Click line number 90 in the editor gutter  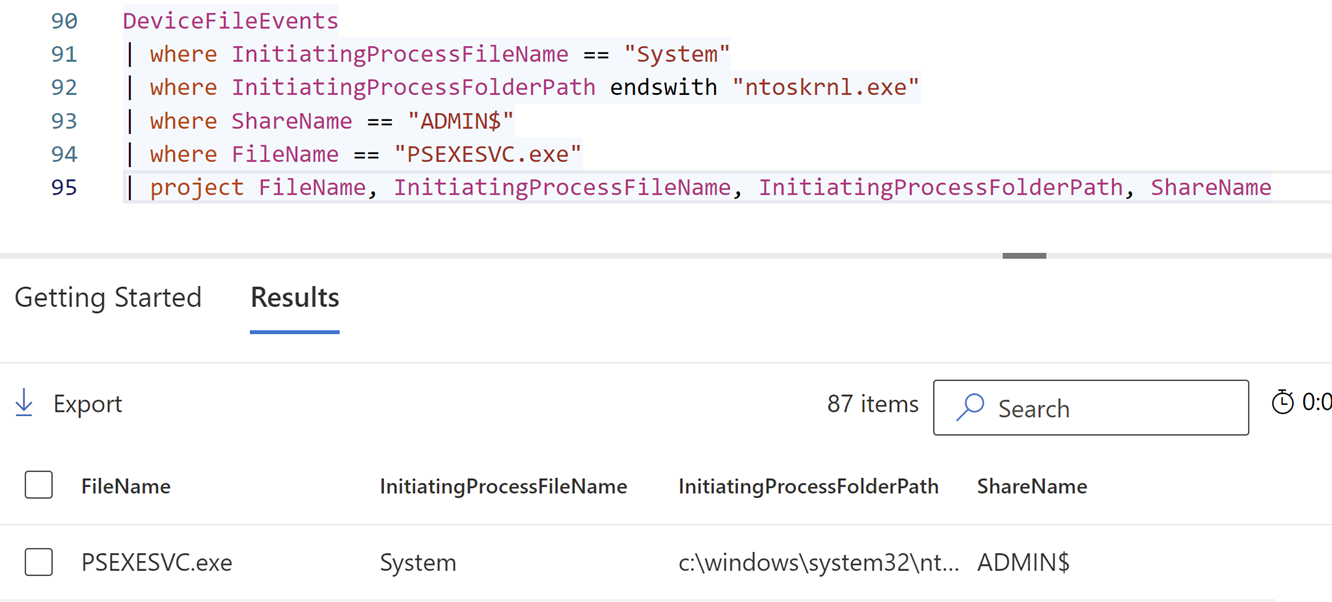coord(64,21)
